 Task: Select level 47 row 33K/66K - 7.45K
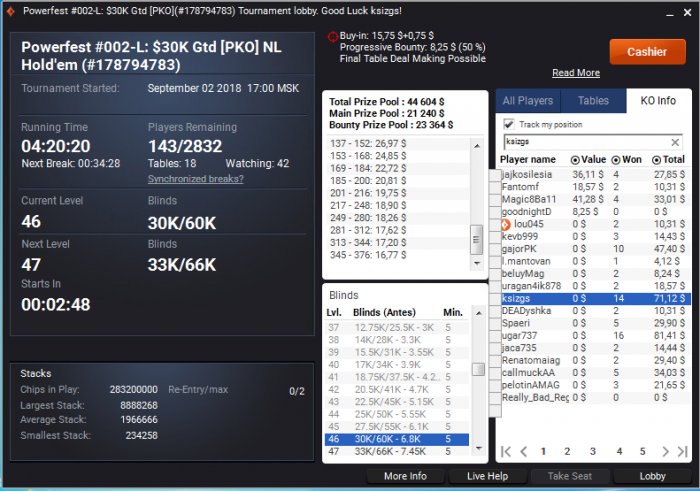tap(397, 452)
